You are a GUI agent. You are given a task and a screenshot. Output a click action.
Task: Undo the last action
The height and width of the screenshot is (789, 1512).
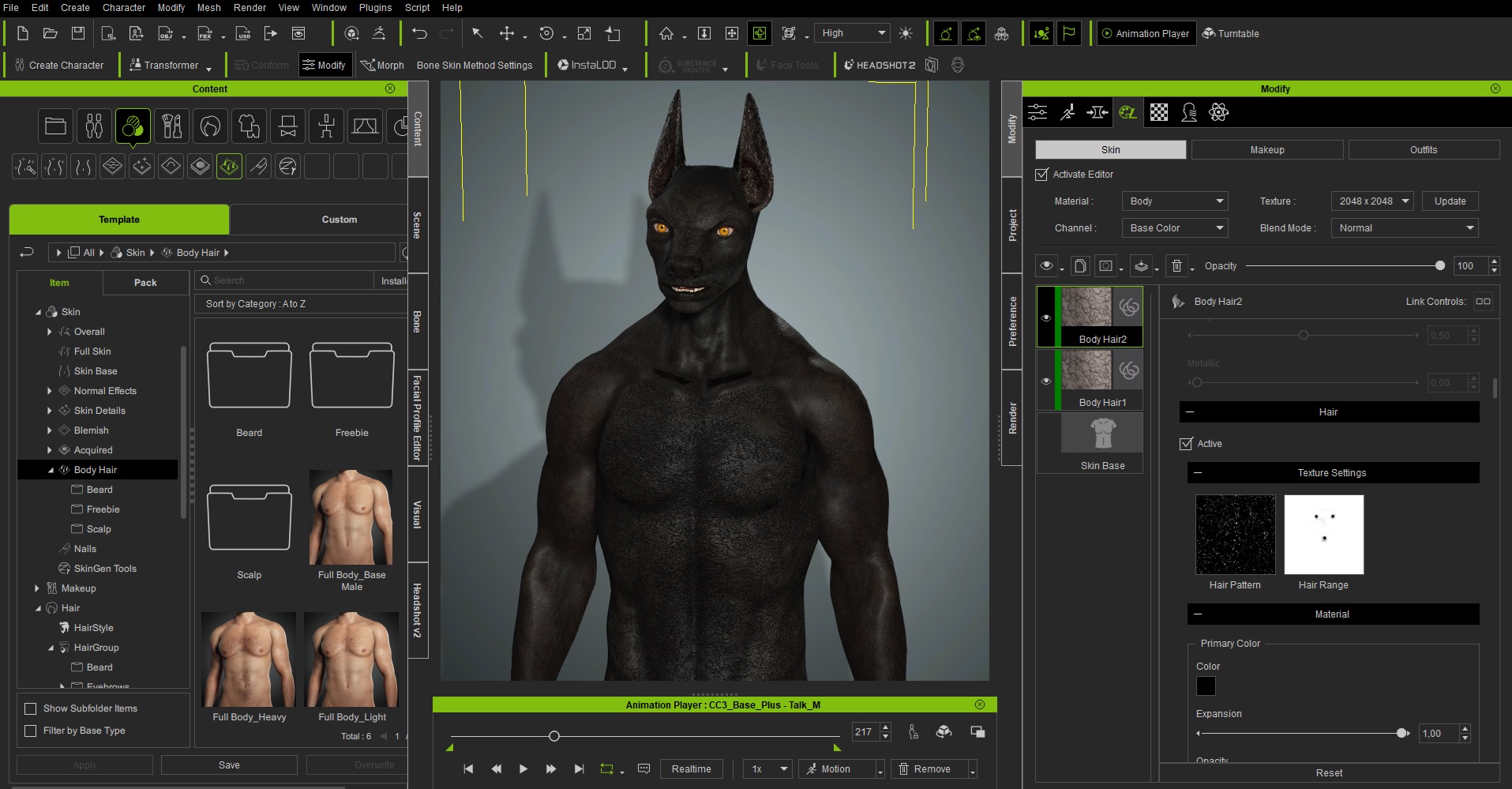(x=419, y=33)
